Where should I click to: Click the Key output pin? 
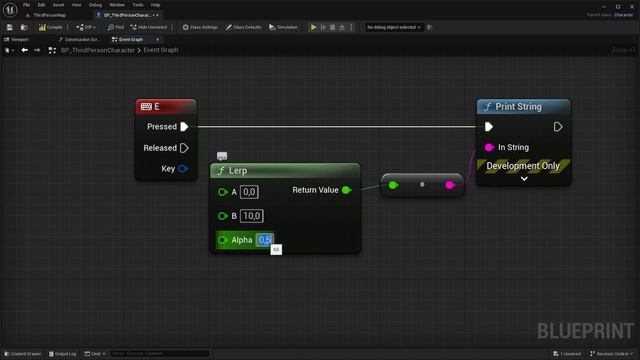pos(183,169)
